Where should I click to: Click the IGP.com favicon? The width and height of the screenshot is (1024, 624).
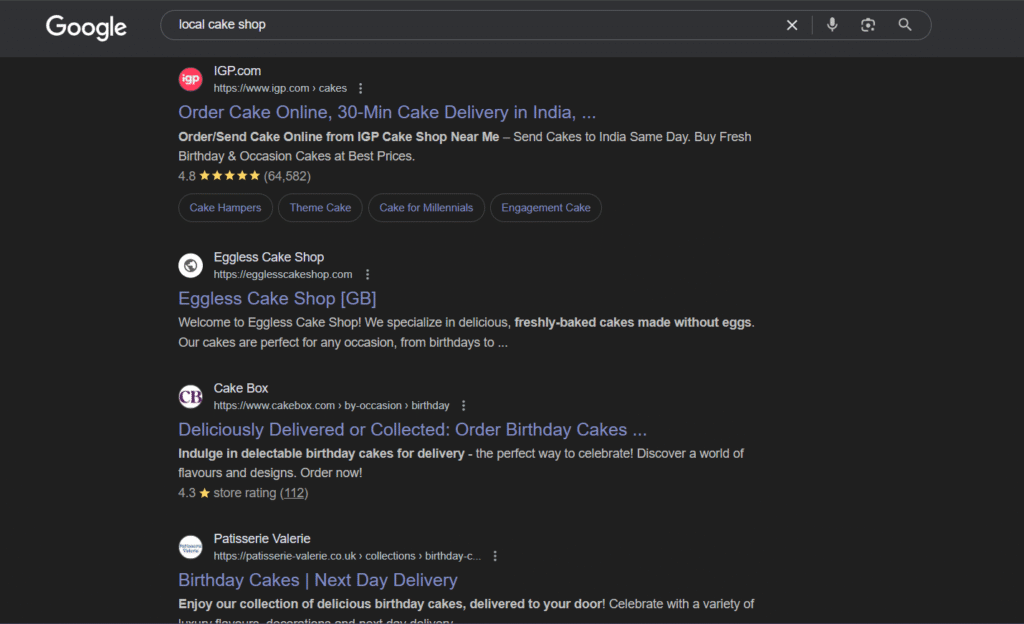point(191,80)
